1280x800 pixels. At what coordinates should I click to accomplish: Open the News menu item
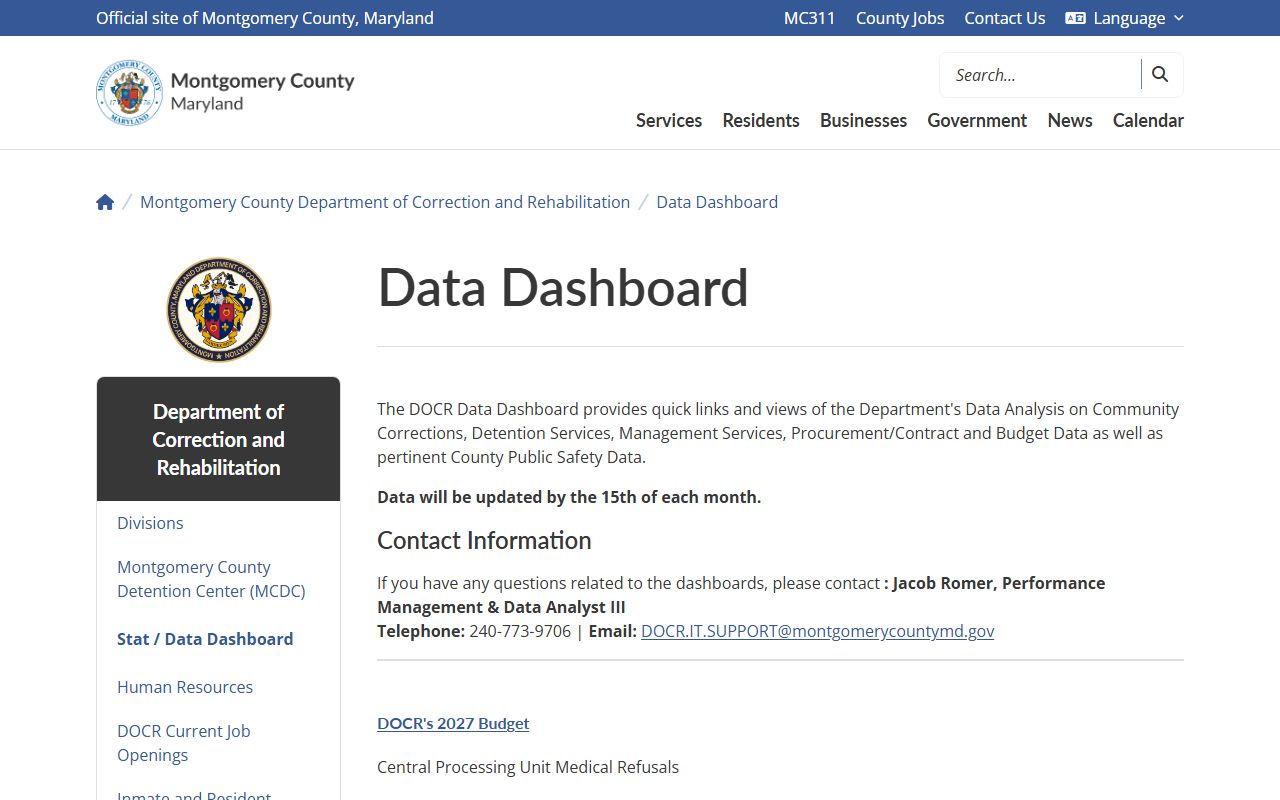click(x=1070, y=120)
